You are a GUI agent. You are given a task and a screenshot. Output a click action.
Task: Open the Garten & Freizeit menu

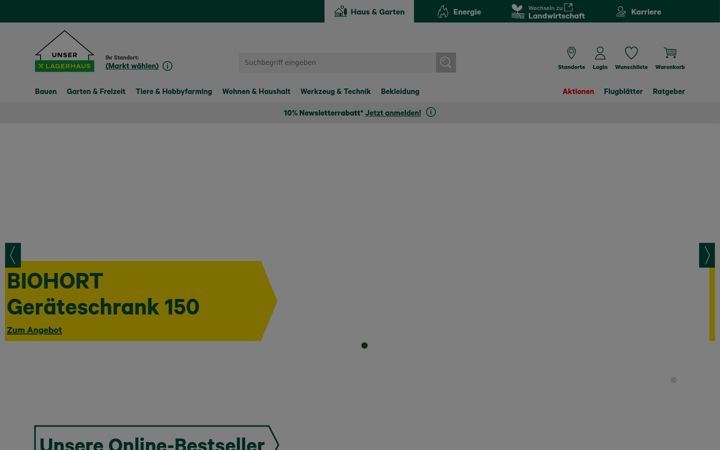point(96,91)
